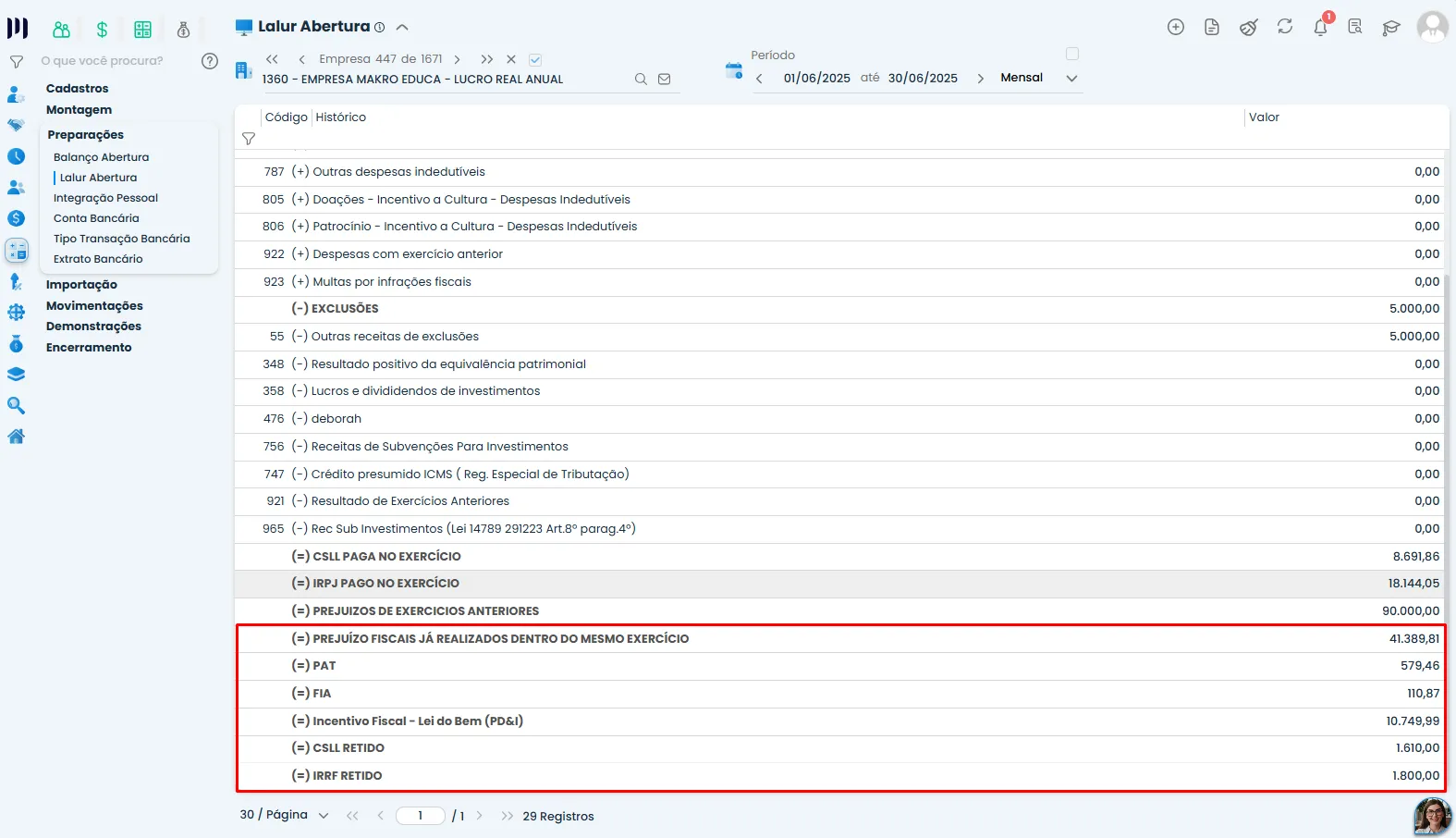Go to next company with right arrow
Image resolution: width=1456 pixels, height=838 pixels.
click(x=457, y=59)
